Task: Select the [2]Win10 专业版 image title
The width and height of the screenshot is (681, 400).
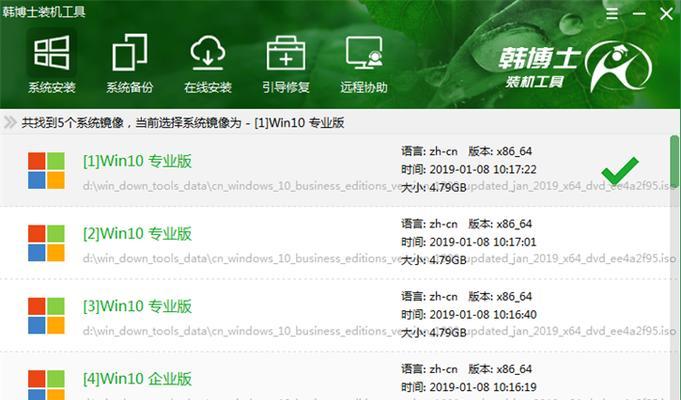Action: 137,234
